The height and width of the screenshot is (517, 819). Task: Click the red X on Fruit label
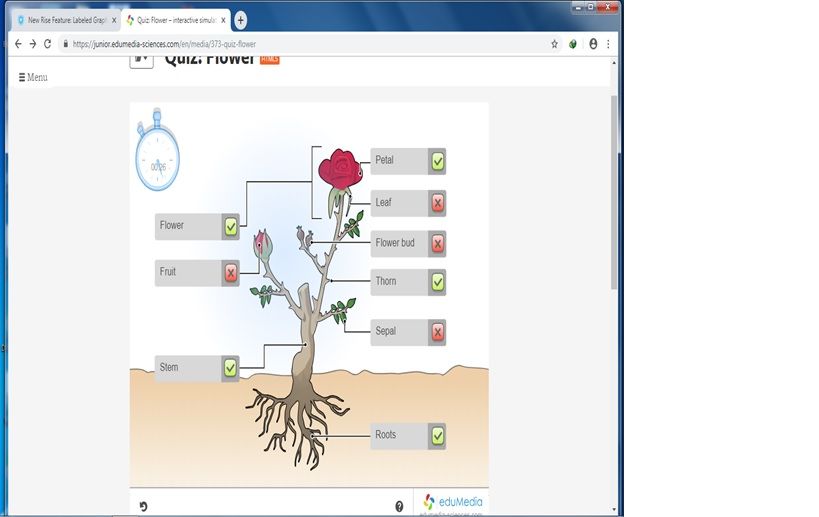pyautogui.click(x=230, y=273)
